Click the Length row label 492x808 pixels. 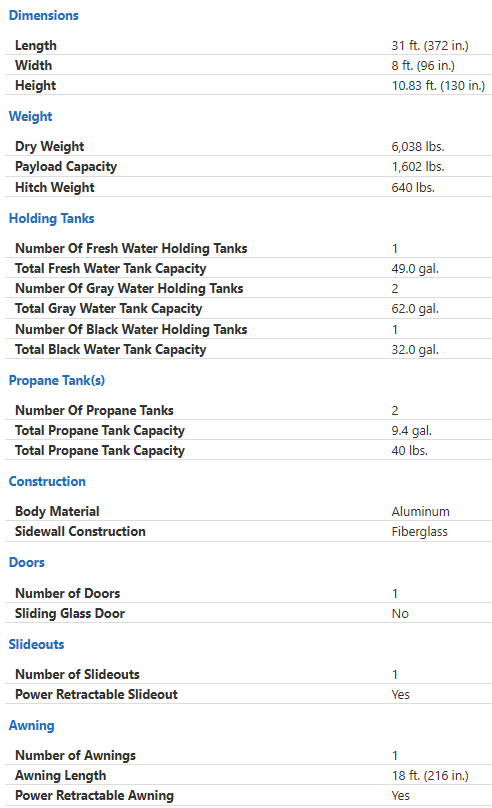point(36,45)
